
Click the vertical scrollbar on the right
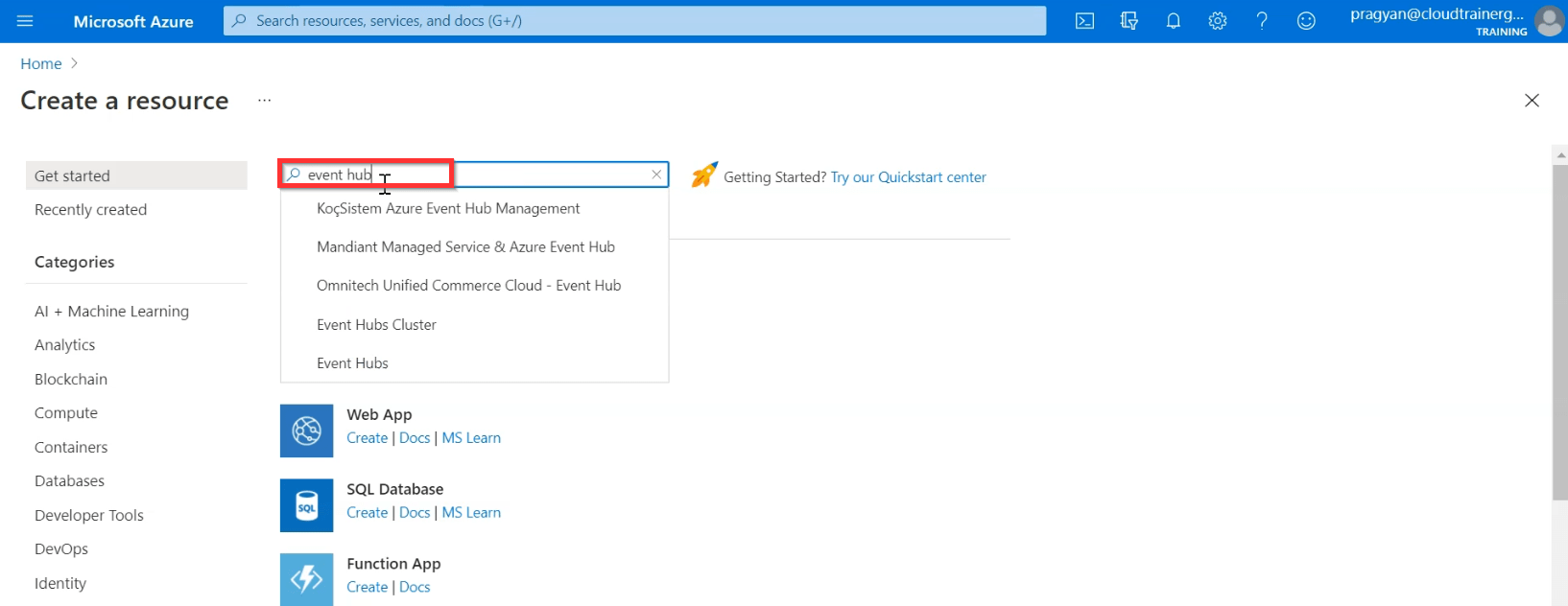(1559, 331)
